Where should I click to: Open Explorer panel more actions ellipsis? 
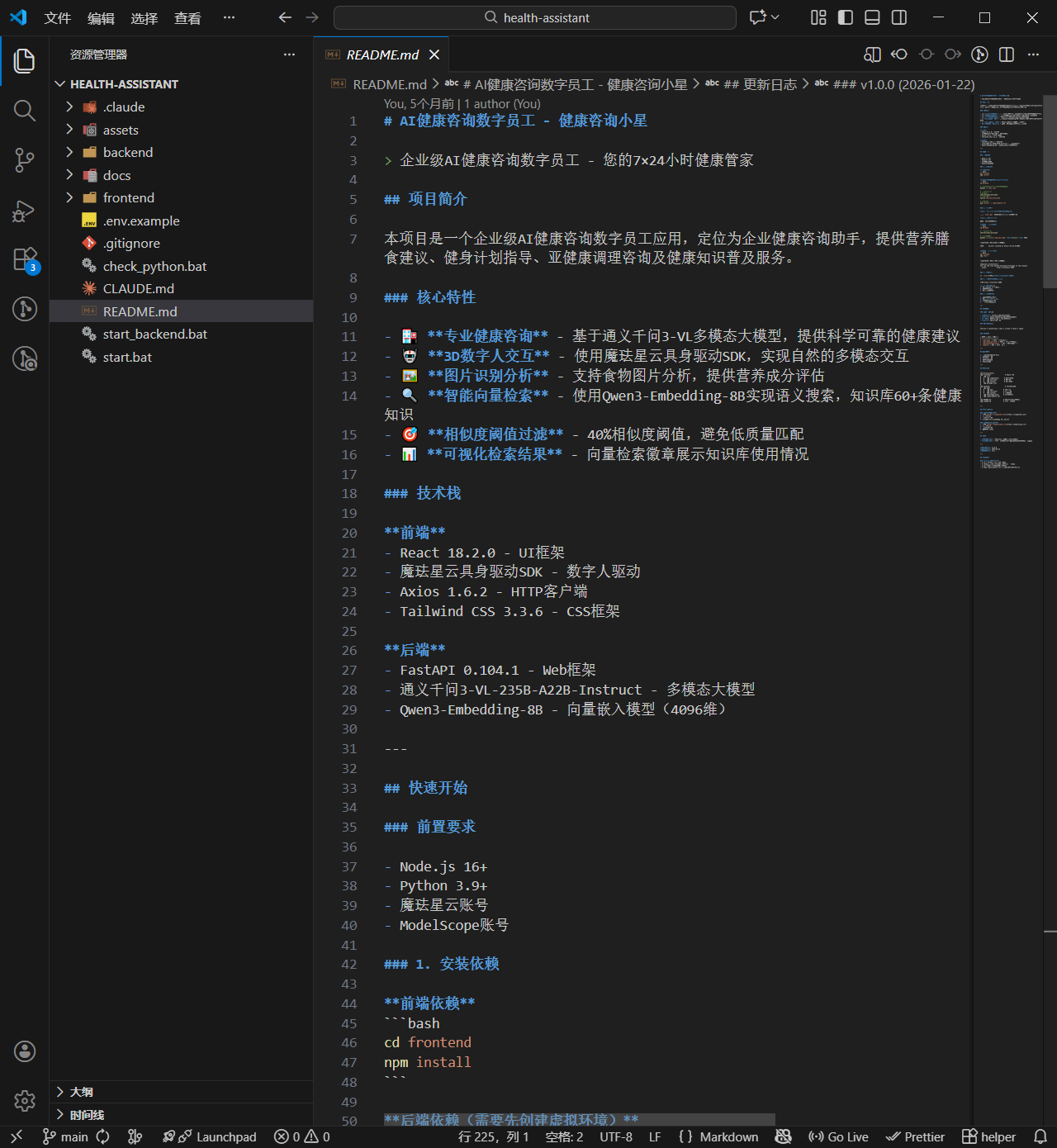coord(289,55)
